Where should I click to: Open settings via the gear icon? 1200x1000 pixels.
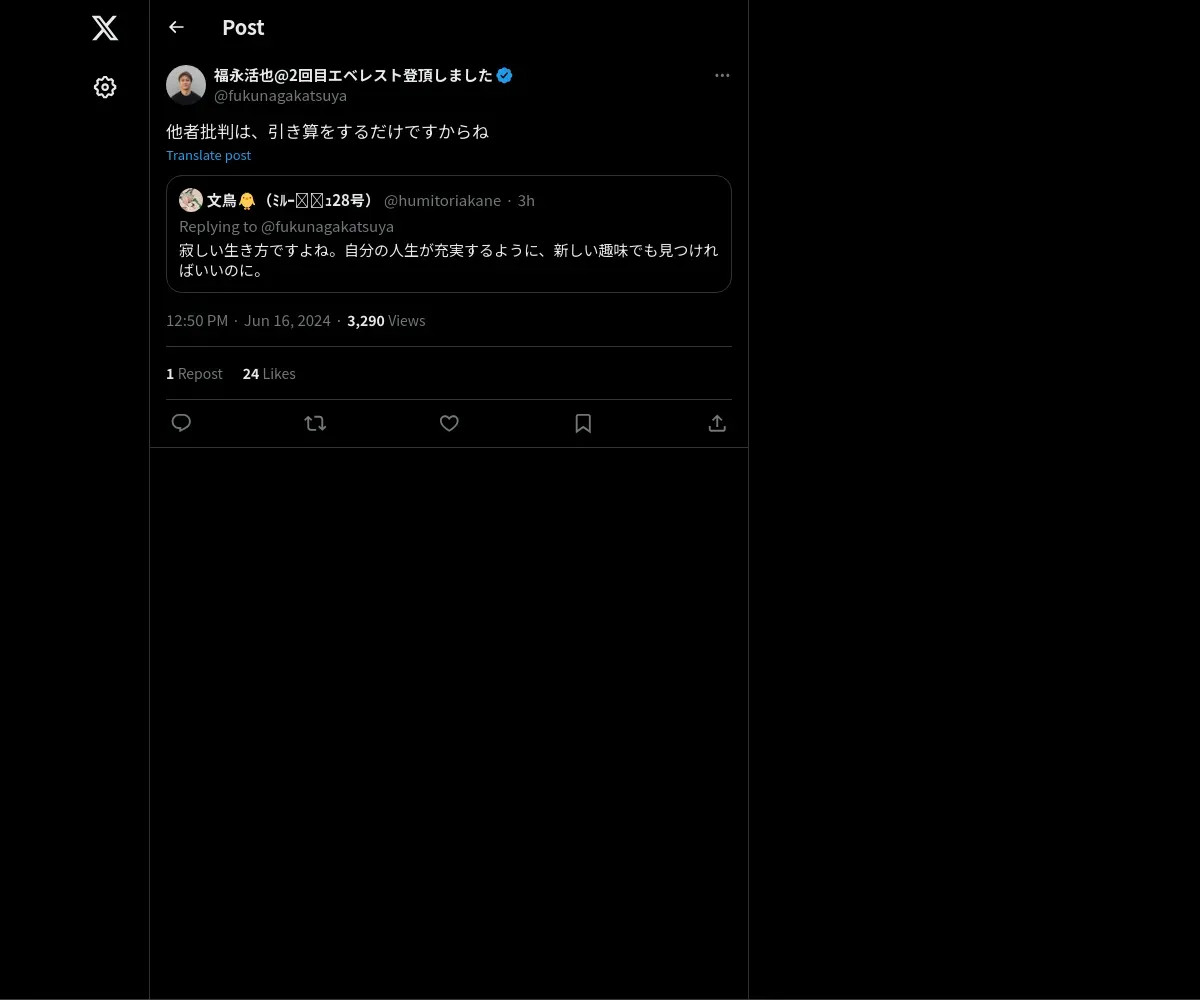tap(105, 87)
